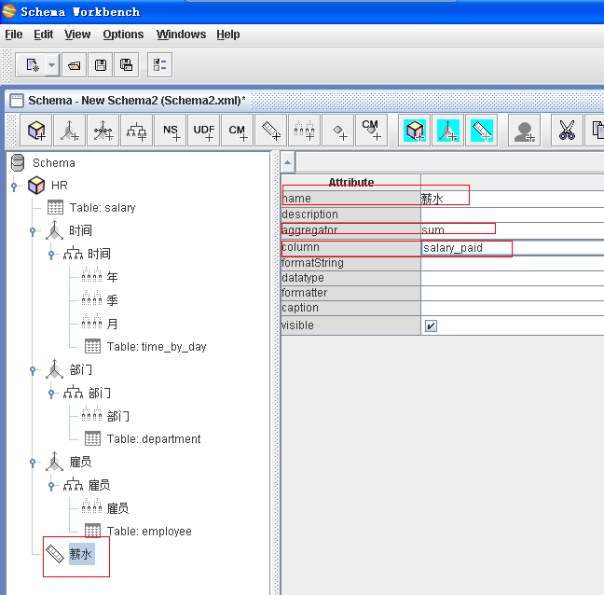
Task: Click the up arrow button above attributes
Action: pyautogui.click(x=288, y=162)
